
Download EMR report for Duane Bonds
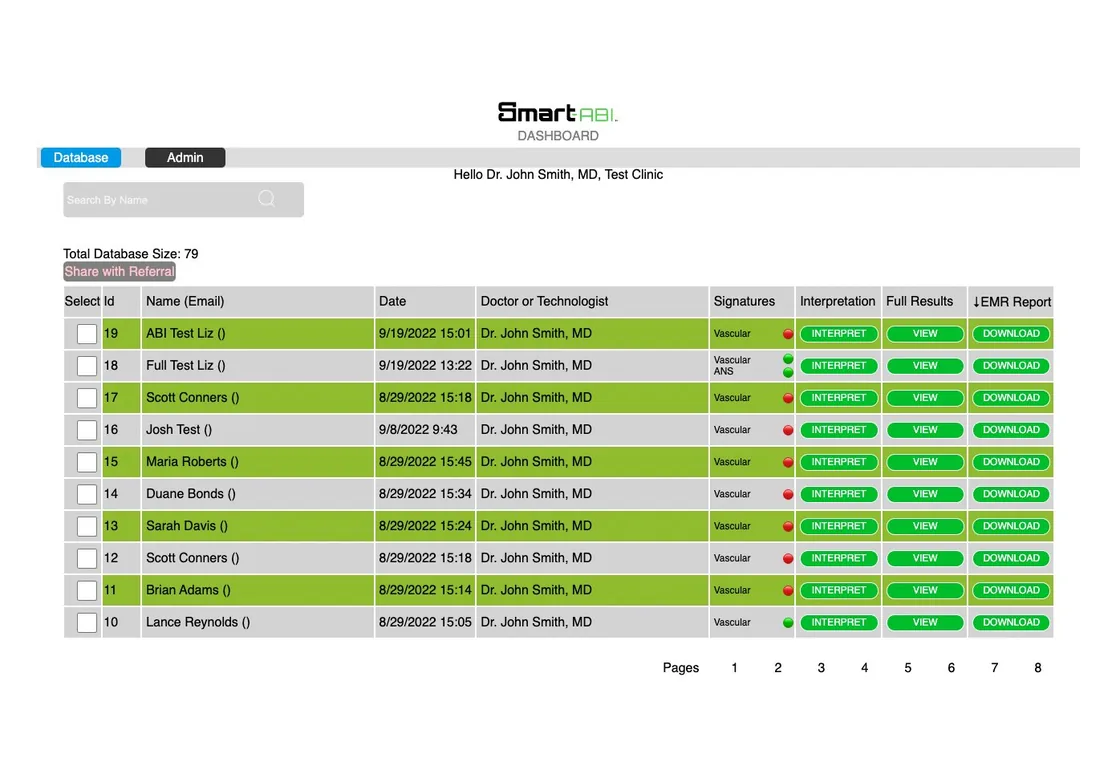pyautogui.click(x=1011, y=494)
